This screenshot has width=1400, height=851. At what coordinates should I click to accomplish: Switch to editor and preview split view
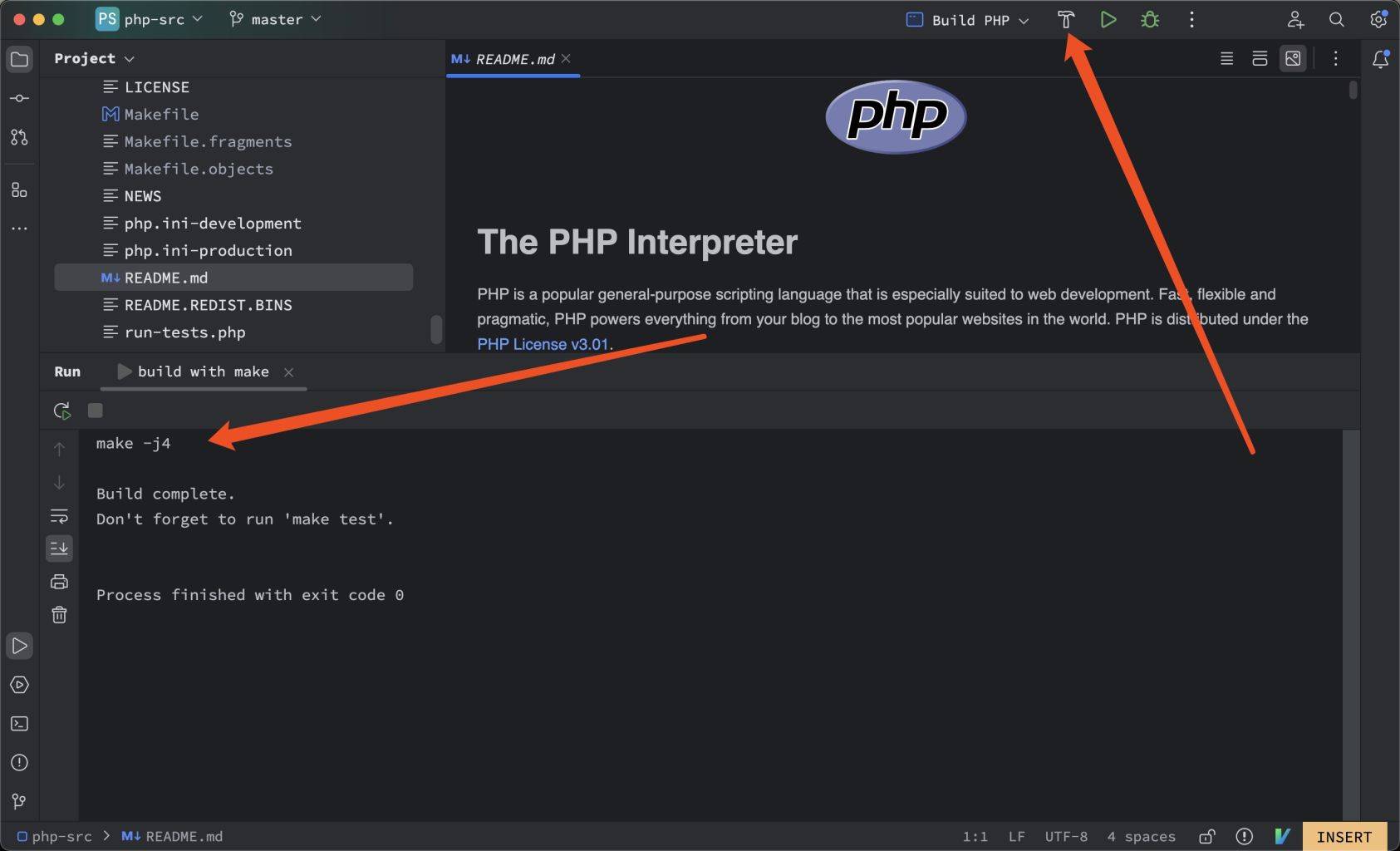tap(1260, 58)
